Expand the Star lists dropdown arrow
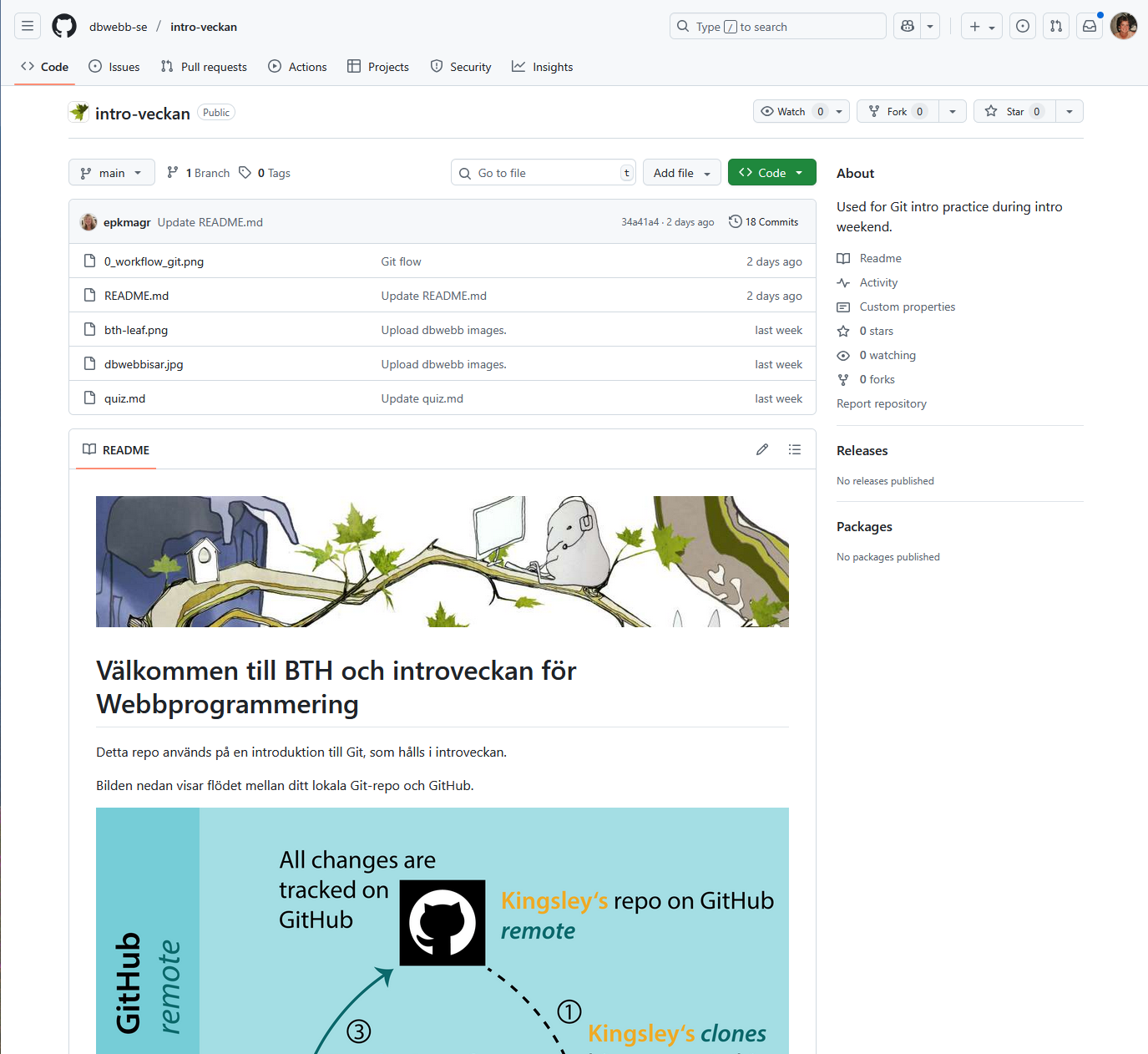This screenshot has height=1054, width=1148. point(1070,111)
